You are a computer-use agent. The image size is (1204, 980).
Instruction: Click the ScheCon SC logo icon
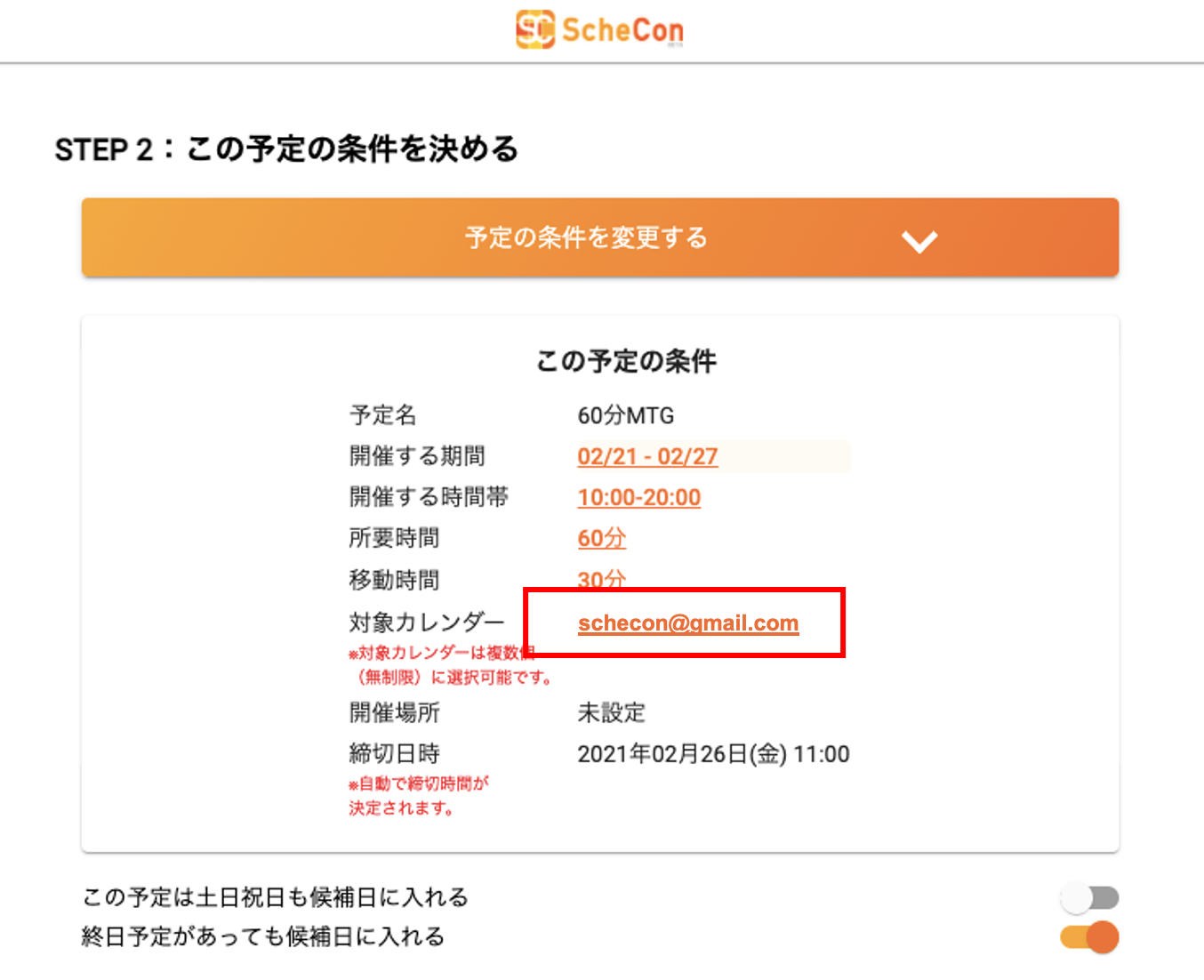534,29
